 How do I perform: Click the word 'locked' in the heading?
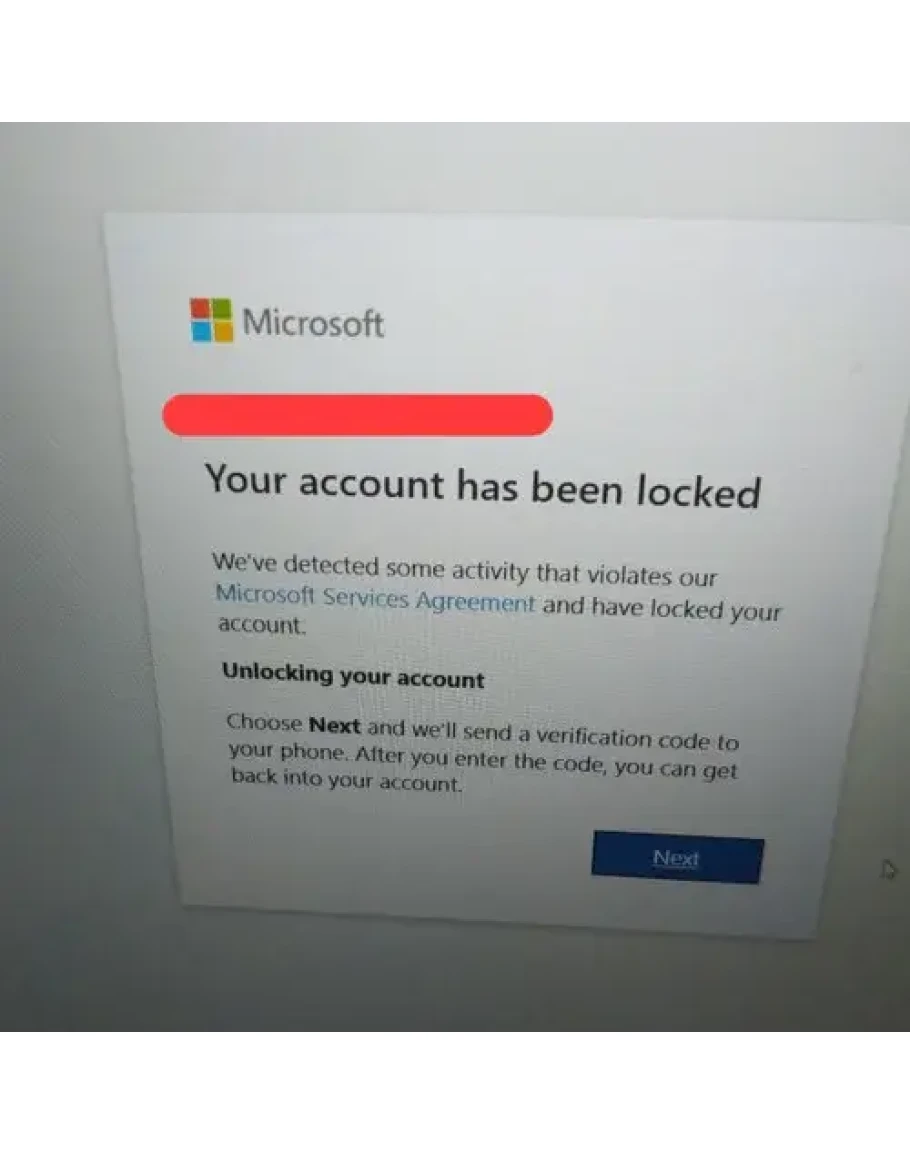coord(698,492)
